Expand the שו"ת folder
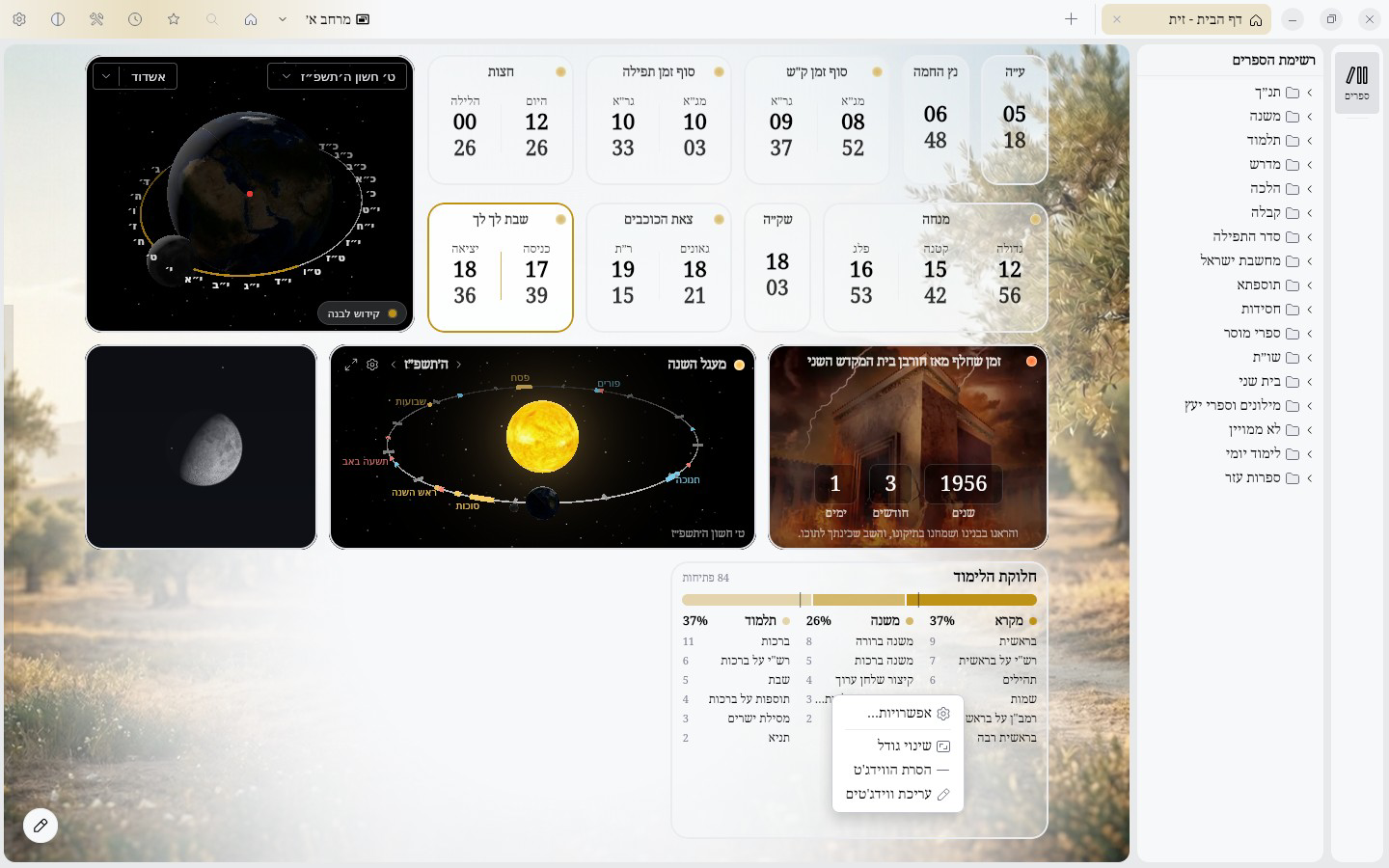 [x=1310, y=358]
